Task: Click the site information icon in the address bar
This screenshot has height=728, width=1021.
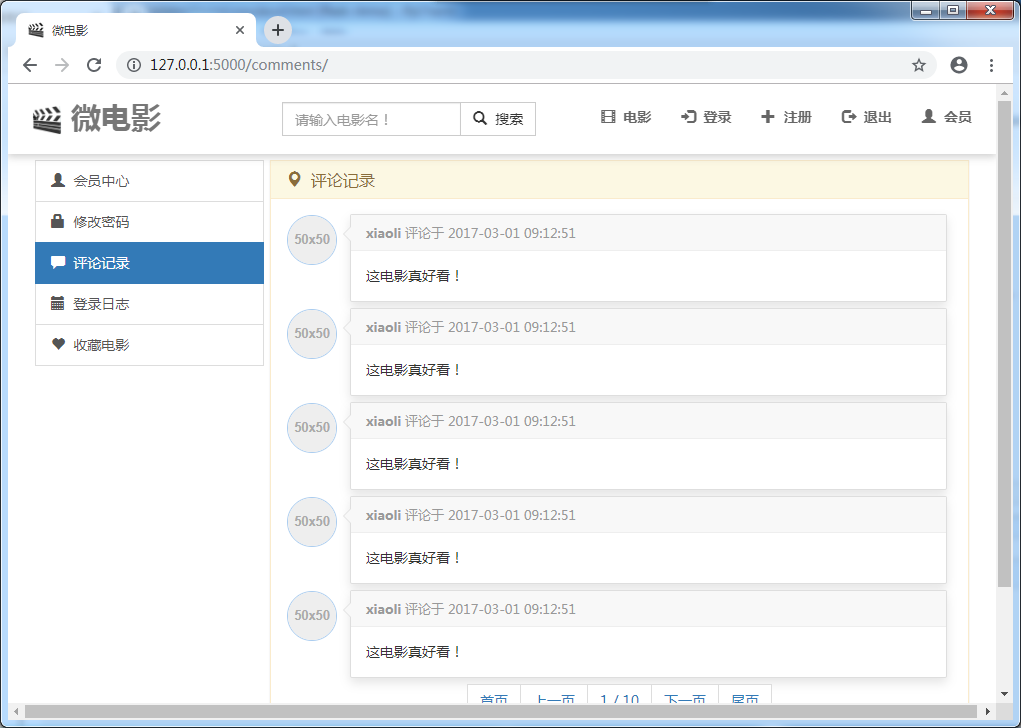Action: [134, 65]
